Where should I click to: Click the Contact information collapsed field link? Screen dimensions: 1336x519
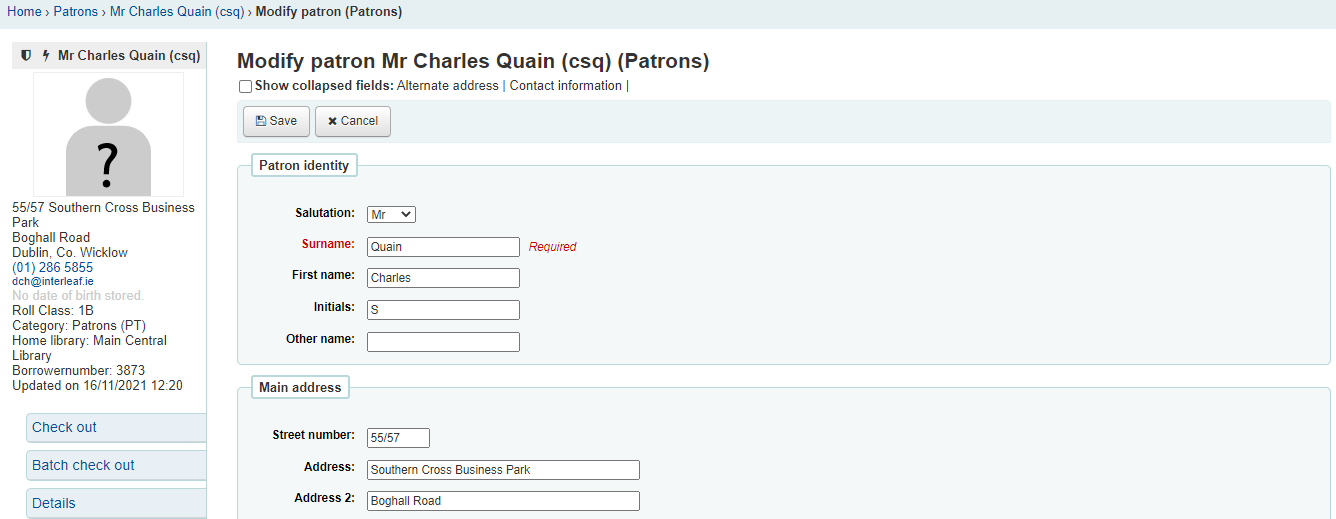565,86
